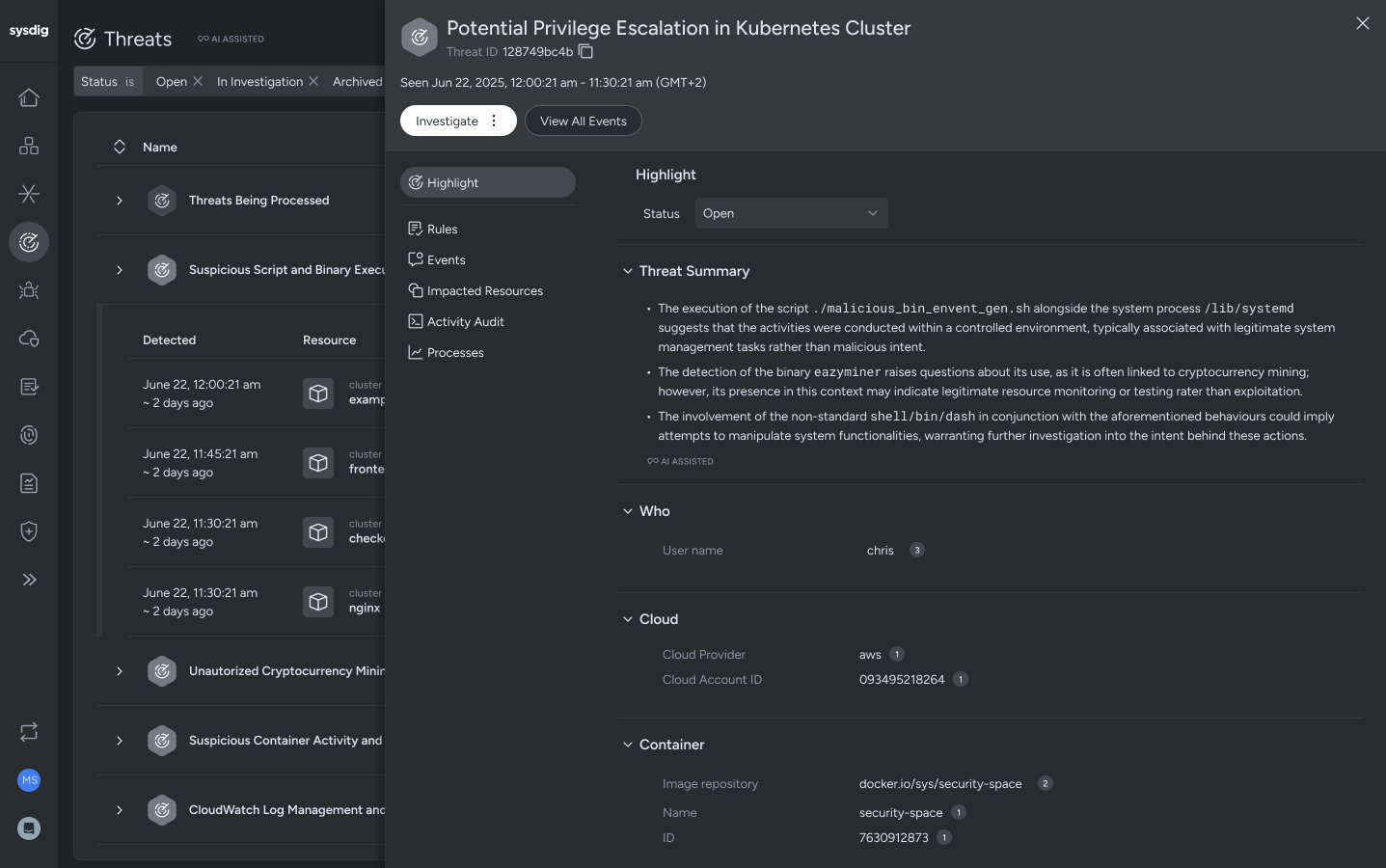
Task: Click the MS user avatar
Action: tap(29, 780)
